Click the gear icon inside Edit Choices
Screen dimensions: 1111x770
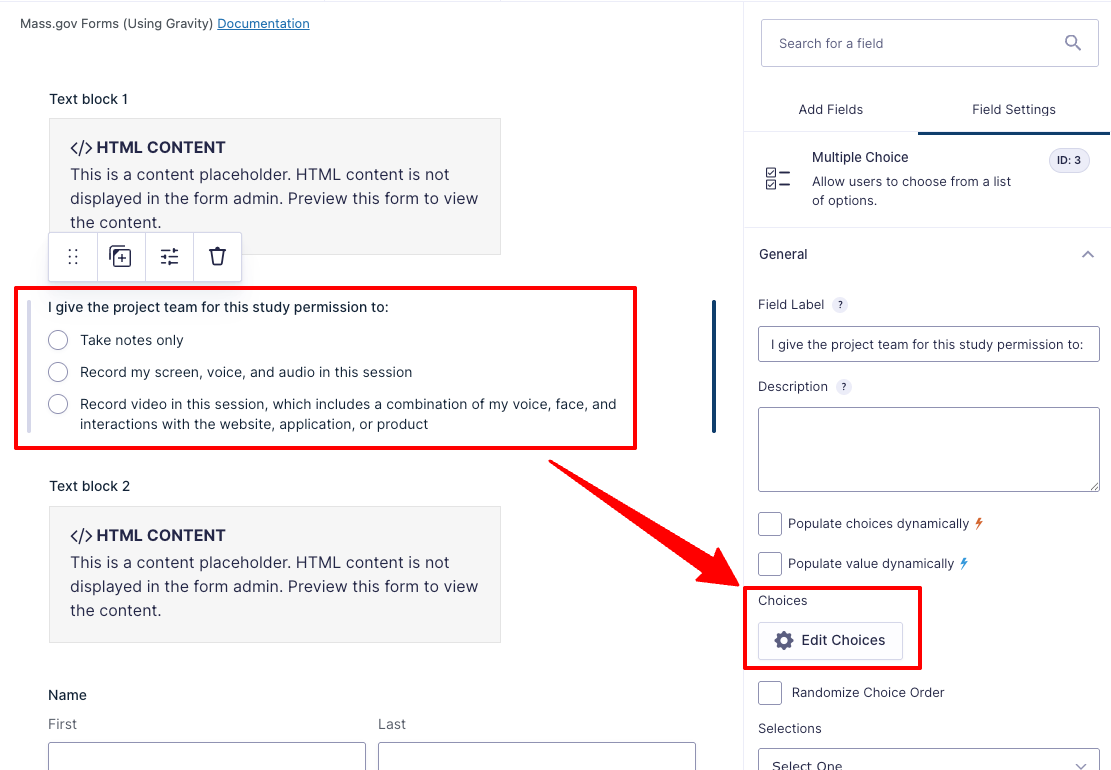tap(784, 641)
